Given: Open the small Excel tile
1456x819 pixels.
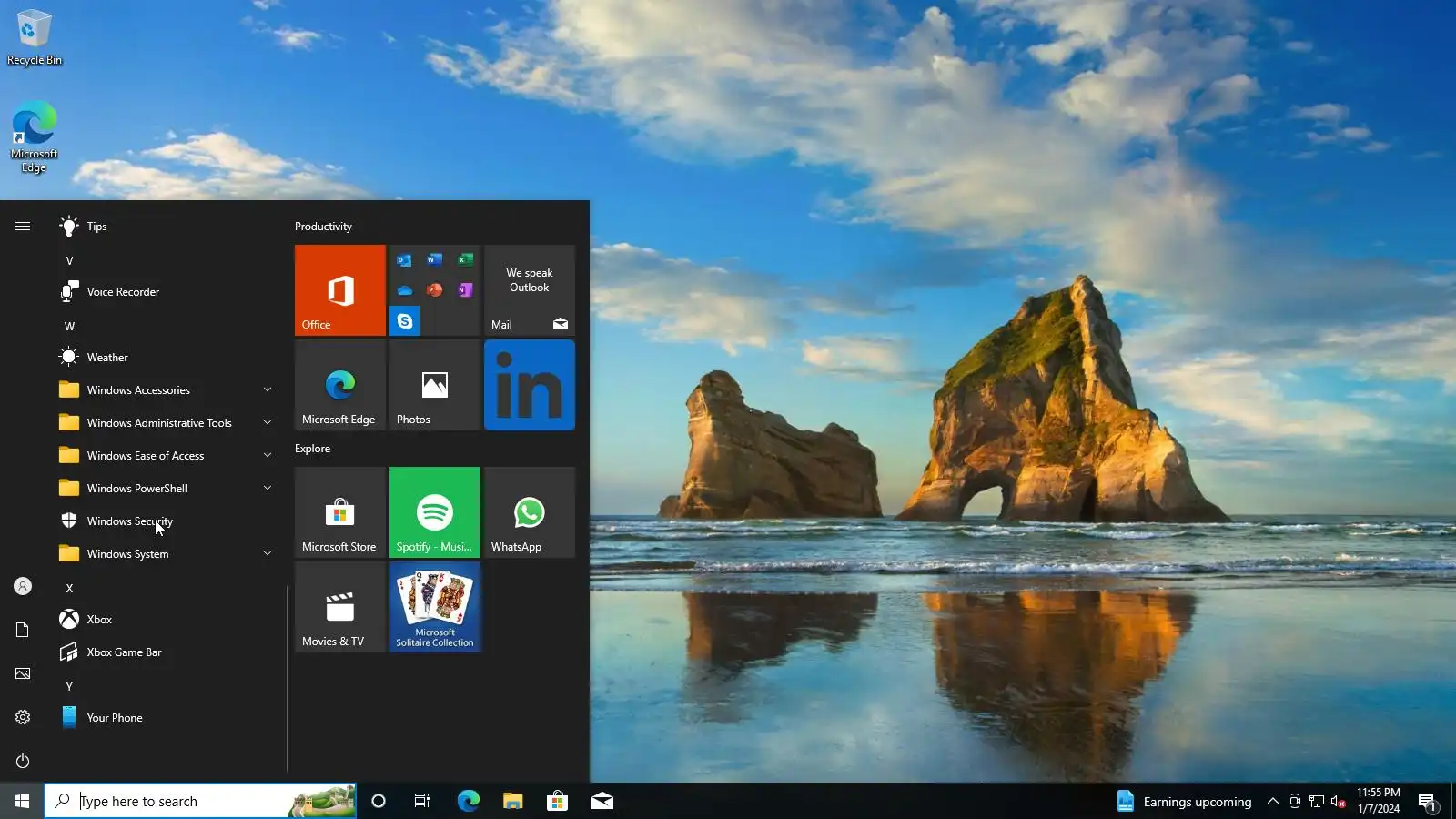Looking at the screenshot, I should (x=465, y=260).
